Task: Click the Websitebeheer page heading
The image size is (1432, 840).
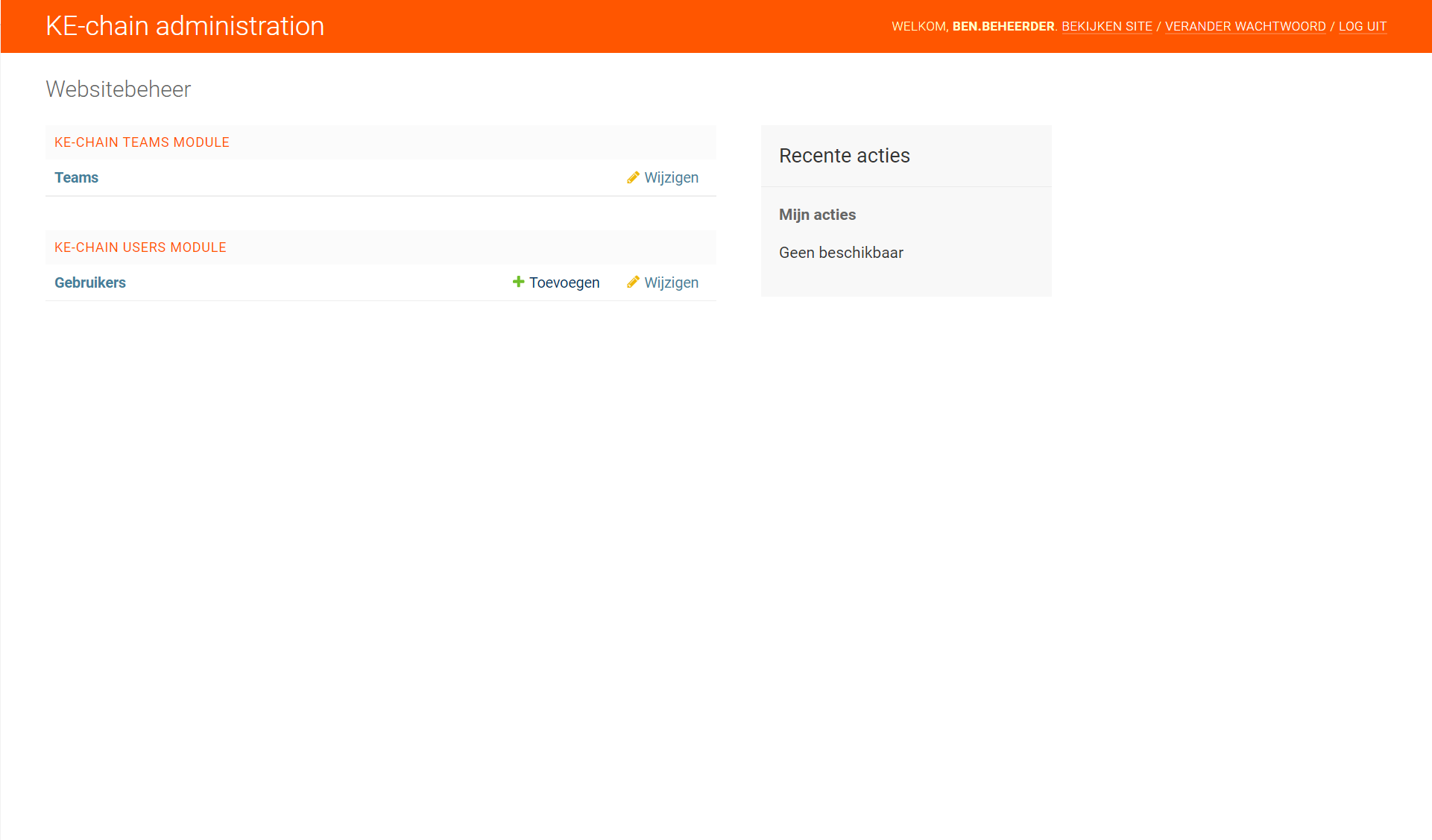Action: pyautogui.click(x=118, y=89)
